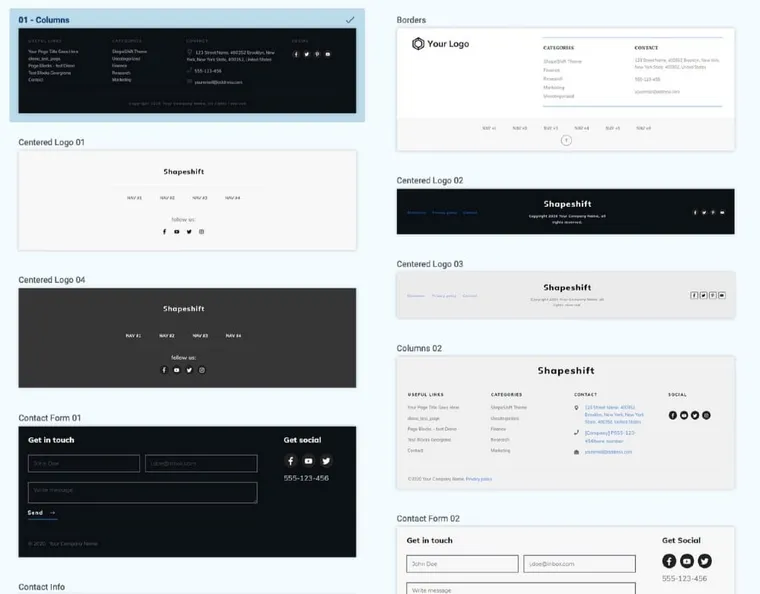Click the Twitter icon in Contact Form 02 preview
The height and width of the screenshot is (594, 760).
point(705,561)
